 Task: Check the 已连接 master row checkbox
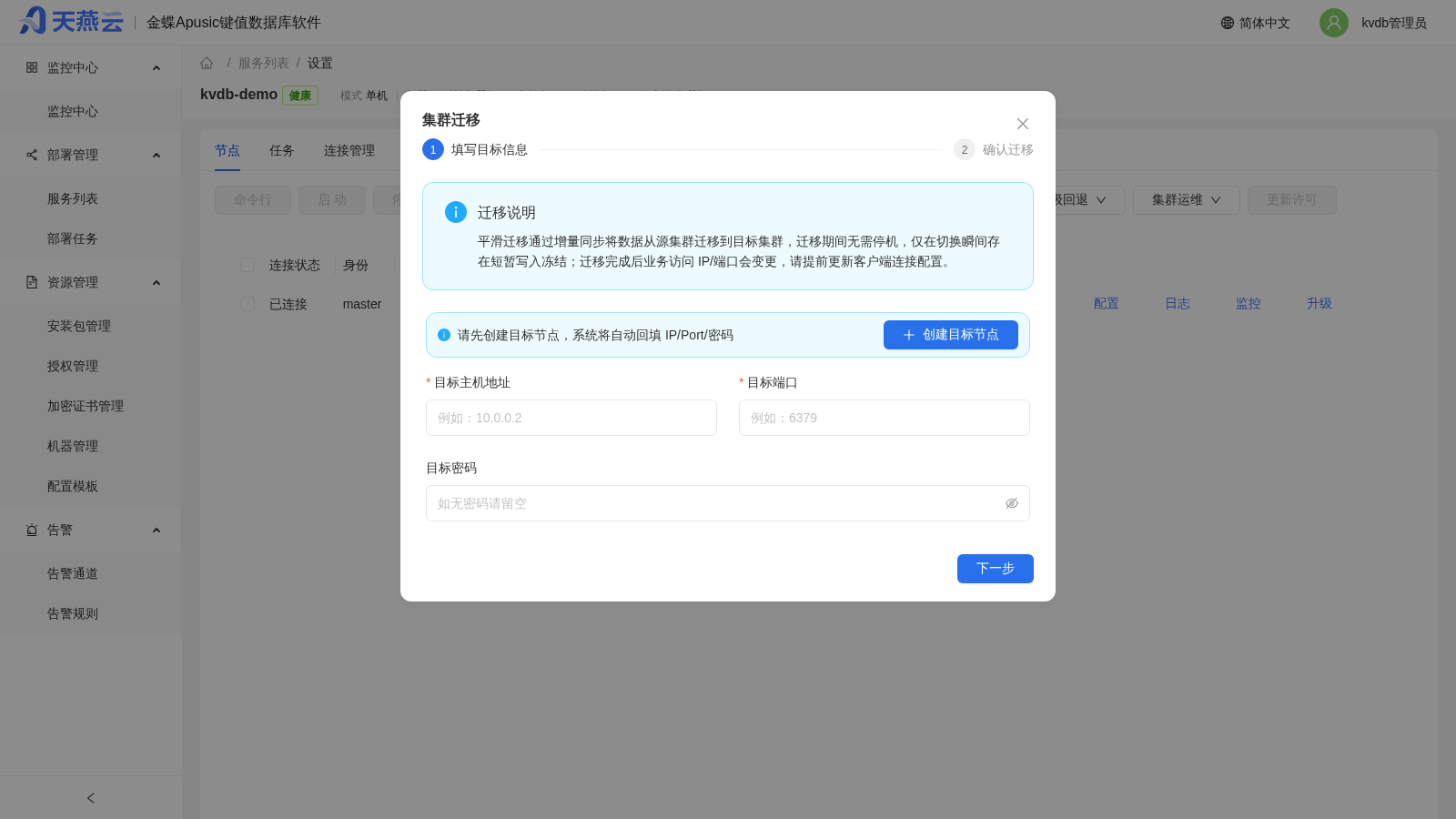(248, 304)
